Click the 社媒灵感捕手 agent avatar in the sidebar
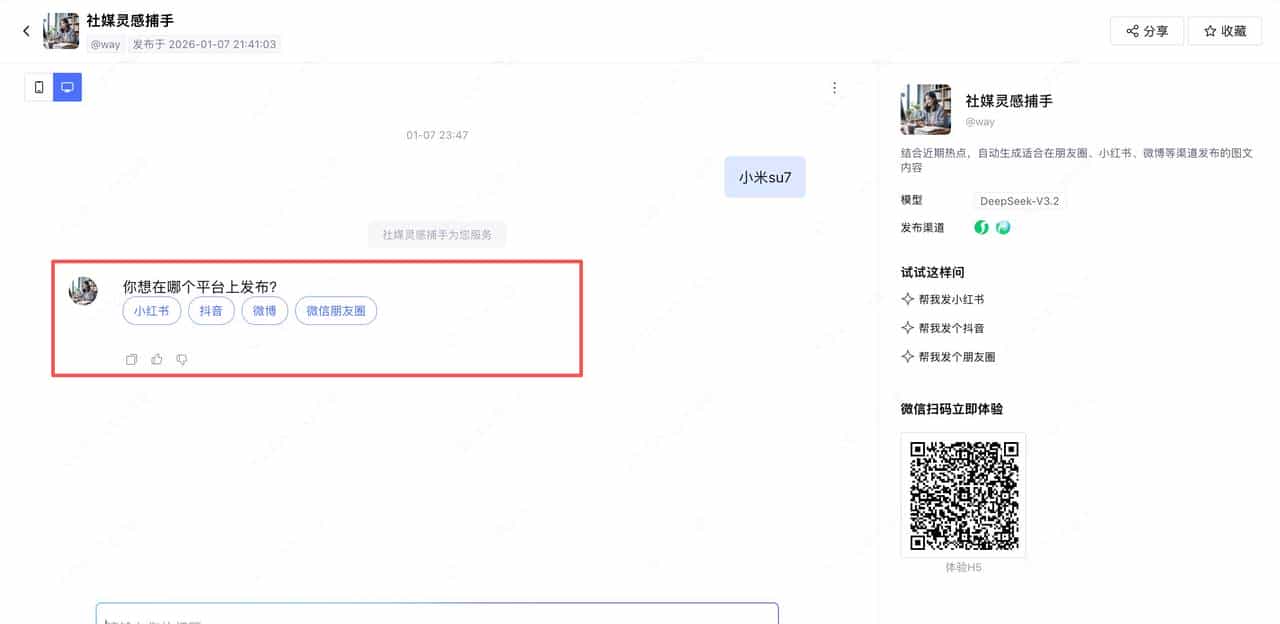 tap(925, 109)
